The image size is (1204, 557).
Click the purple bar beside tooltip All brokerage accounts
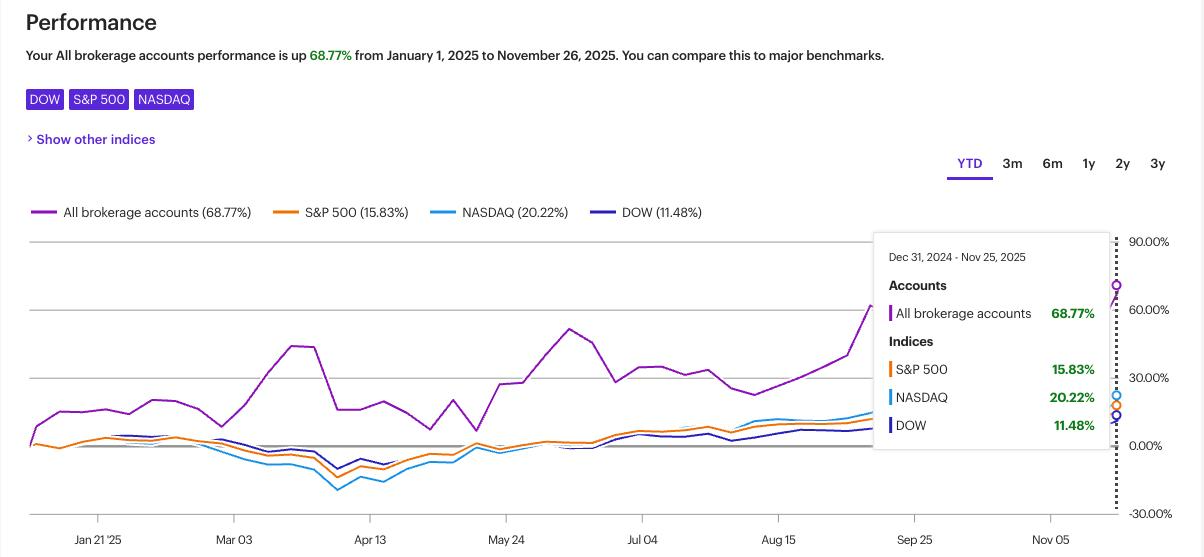(x=890, y=313)
